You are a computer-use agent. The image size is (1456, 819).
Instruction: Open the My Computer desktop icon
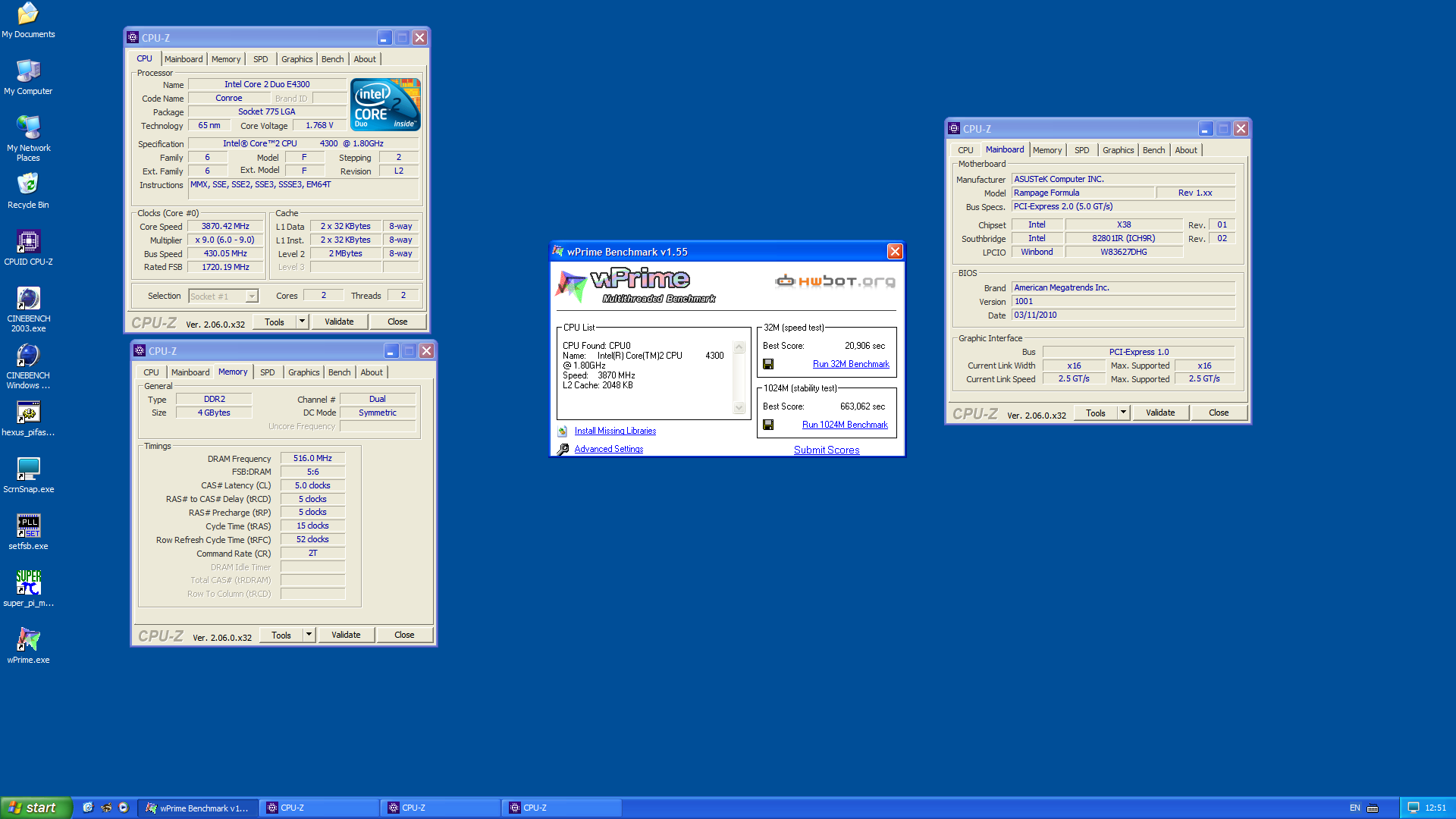point(28,77)
